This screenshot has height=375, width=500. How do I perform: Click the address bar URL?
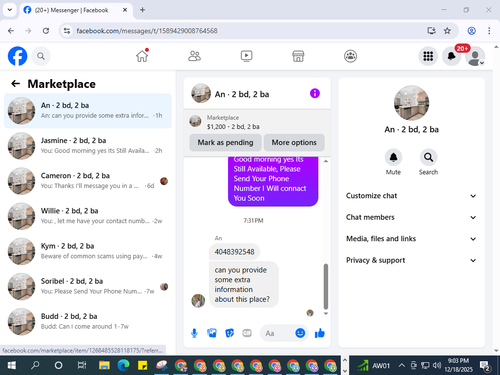pos(147,31)
